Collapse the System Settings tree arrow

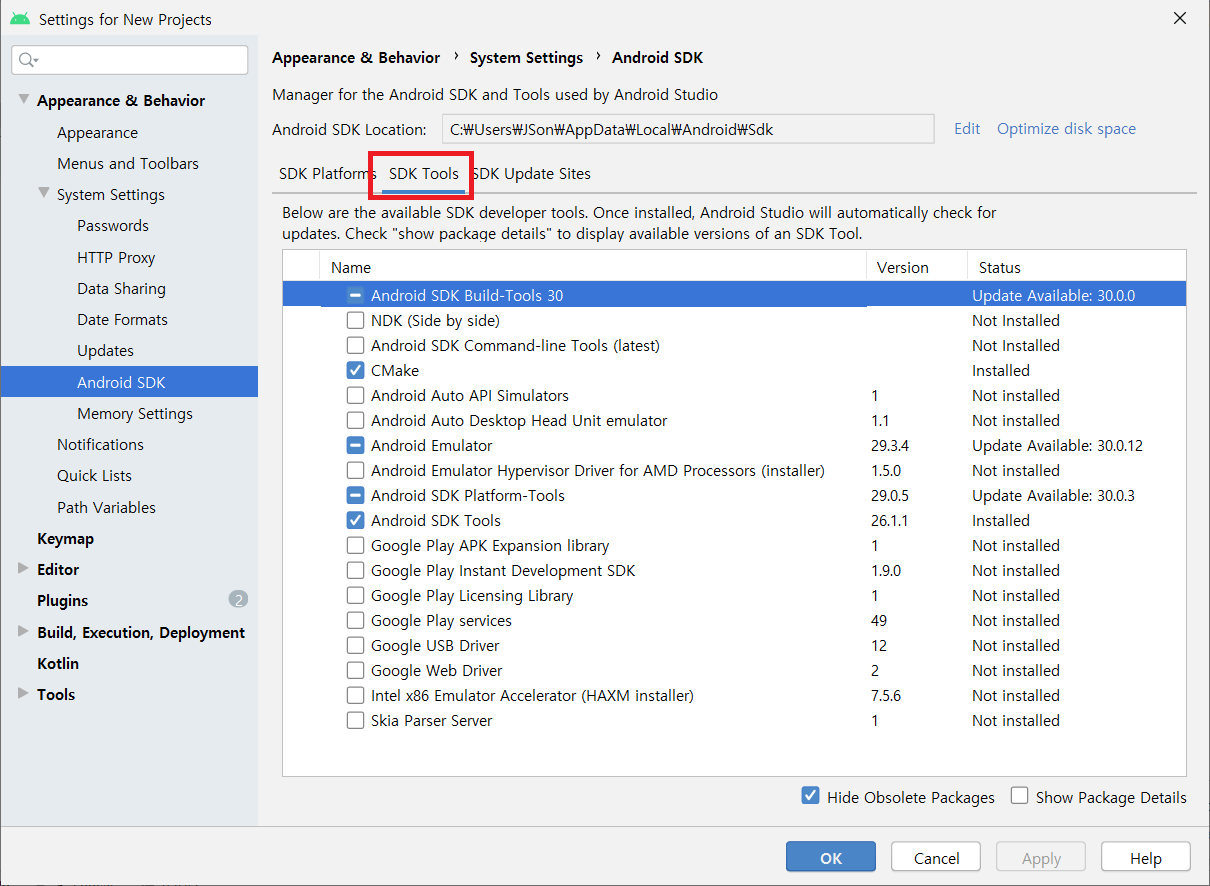43,194
